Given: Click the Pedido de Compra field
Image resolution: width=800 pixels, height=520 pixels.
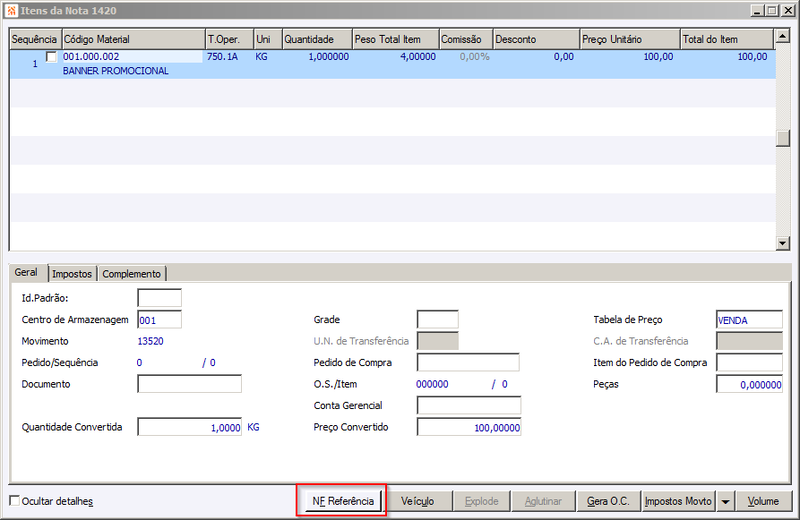Looking at the screenshot, I should pos(468,362).
